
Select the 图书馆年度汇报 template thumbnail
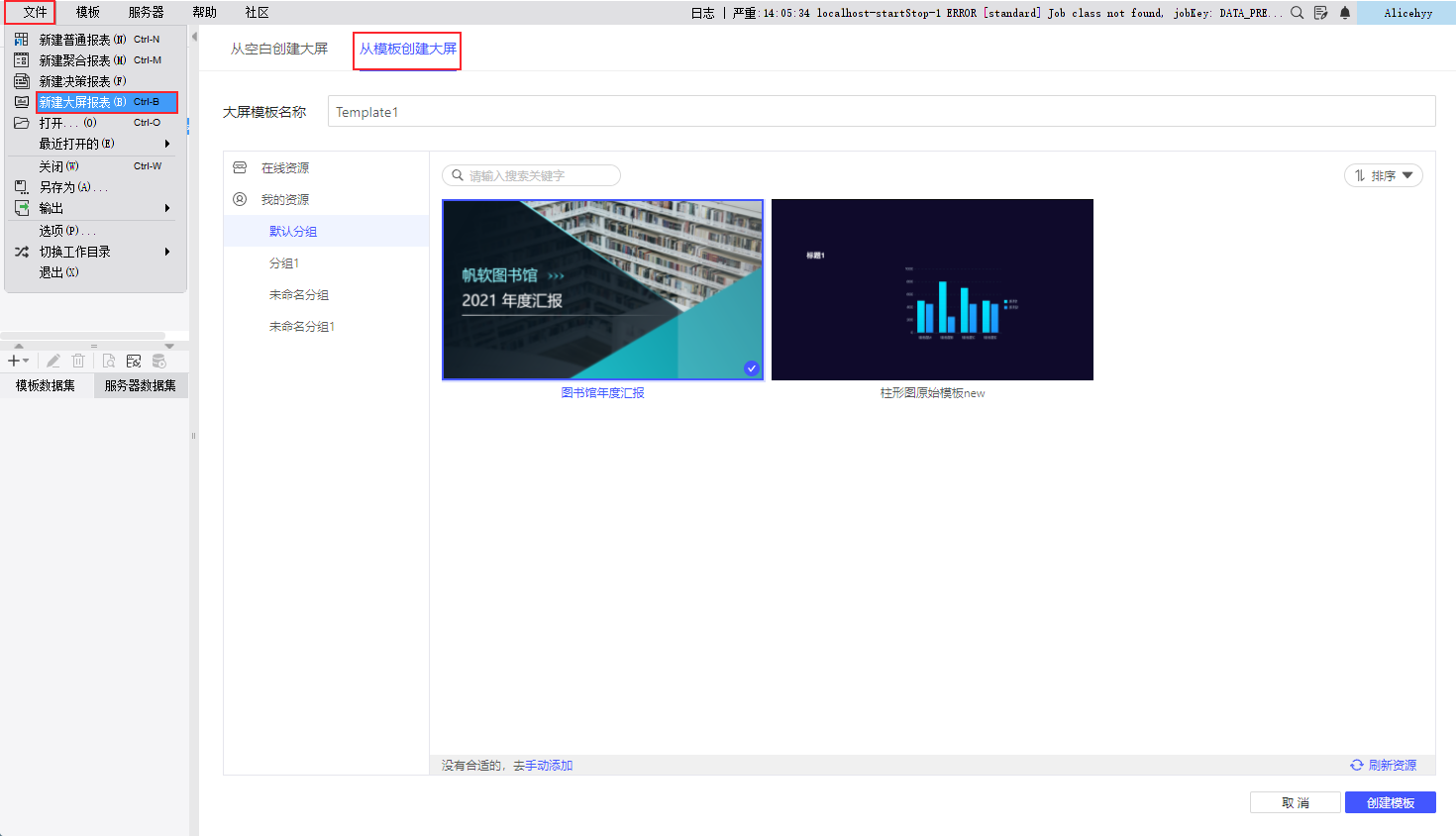tap(602, 289)
